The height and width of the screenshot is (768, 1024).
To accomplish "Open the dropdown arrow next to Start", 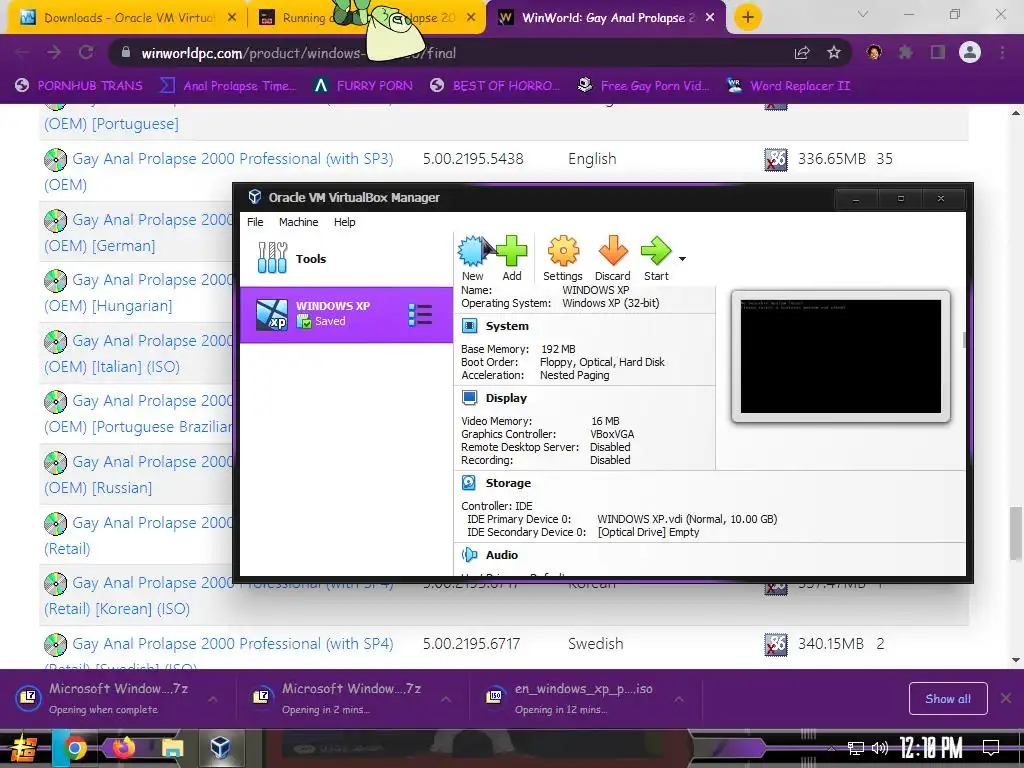I will pyautogui.click(x=682, y=259).
